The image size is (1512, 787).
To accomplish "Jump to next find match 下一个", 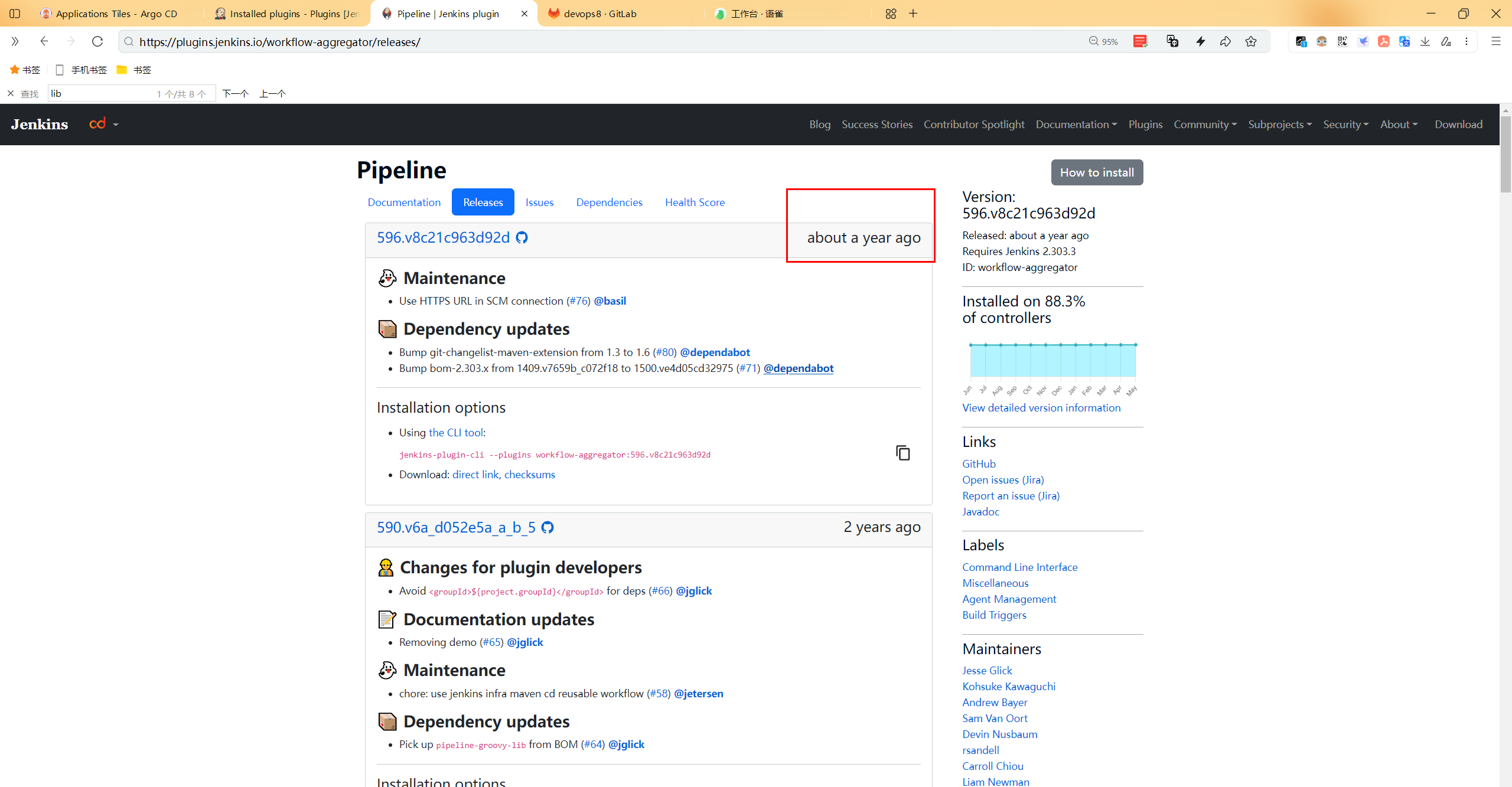I will pyautogui.click(x=235, y=93).
